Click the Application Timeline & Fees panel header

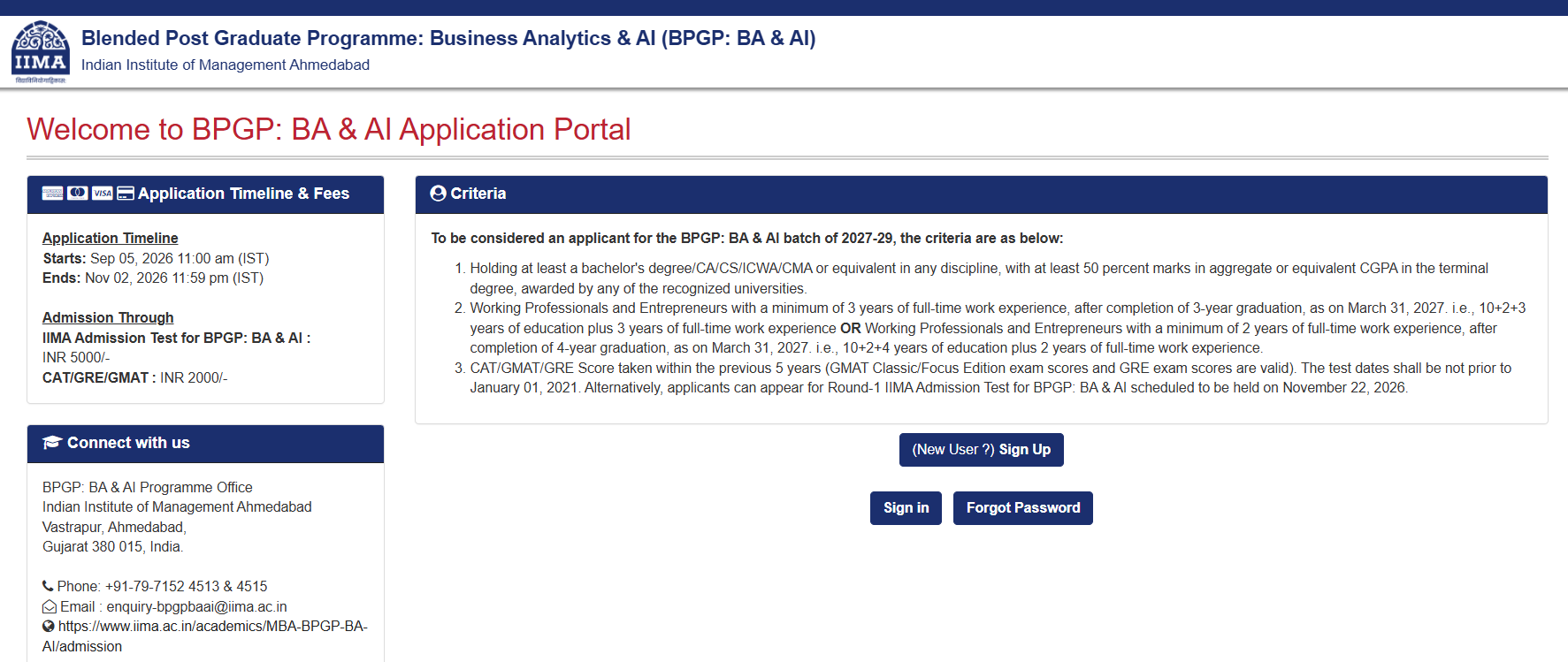click(205, 194)
